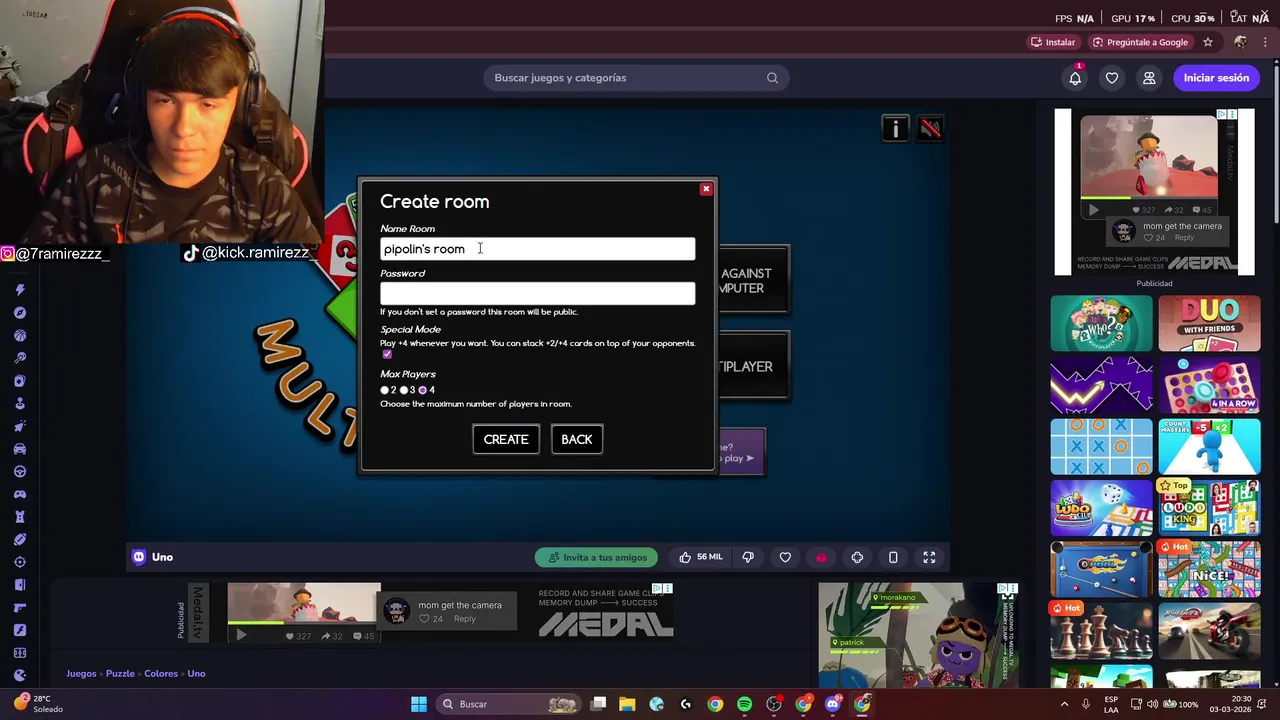Image resolution: width=1280 pixels, height=720 pixels.
Task: Open basketball sidebar category icon
Action: 19,336
